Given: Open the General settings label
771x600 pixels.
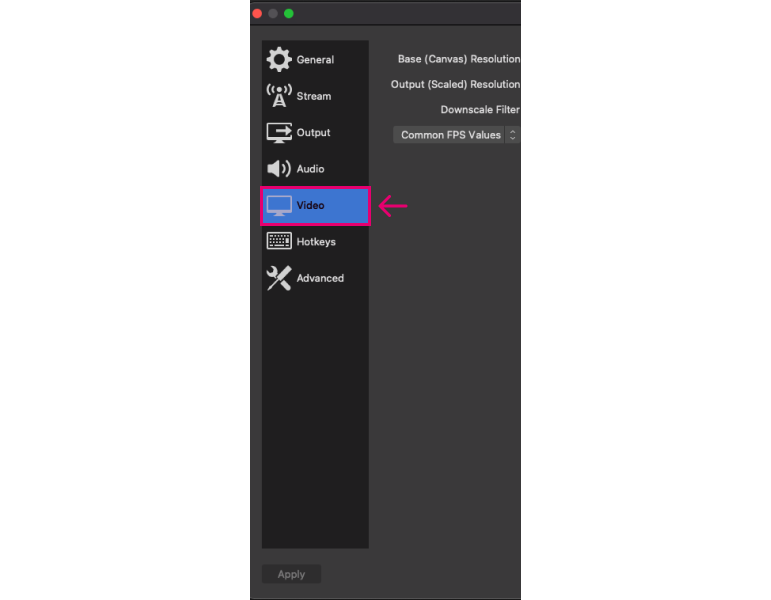Looking at the screenshot, I should 315,60.
